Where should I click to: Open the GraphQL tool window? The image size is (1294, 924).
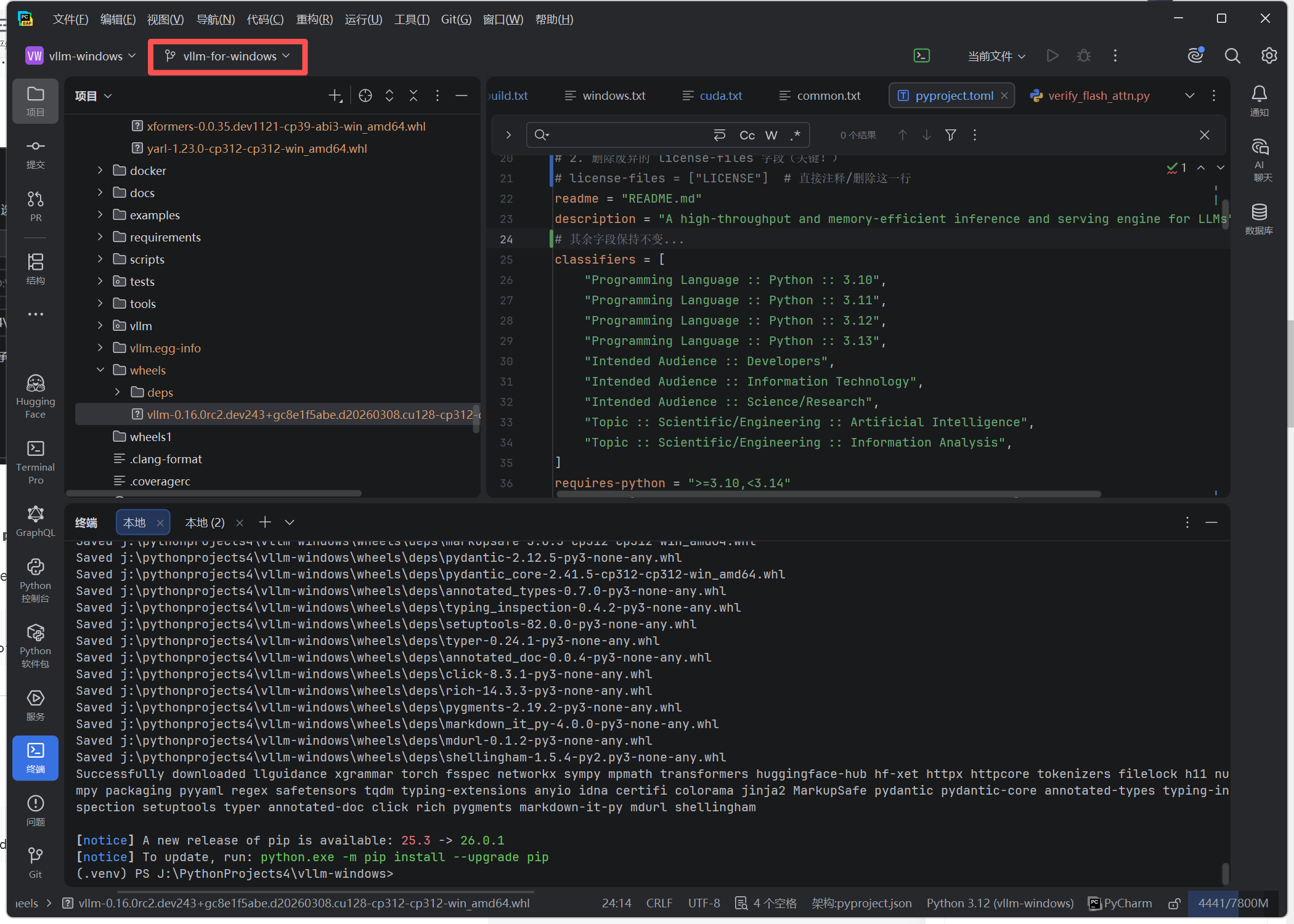click(35, 521)
